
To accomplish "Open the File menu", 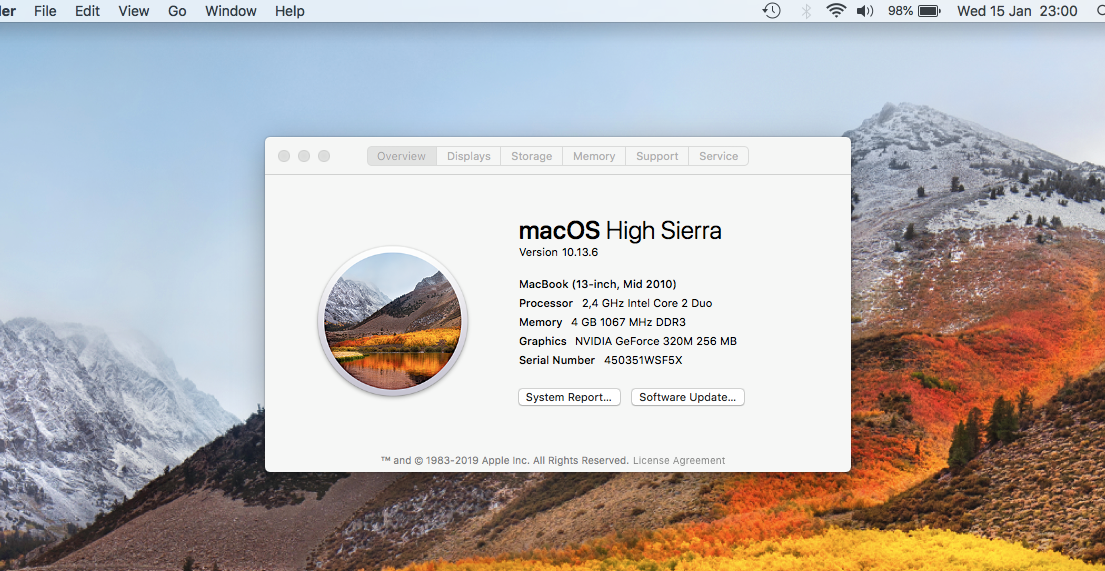I will [45, 11].
